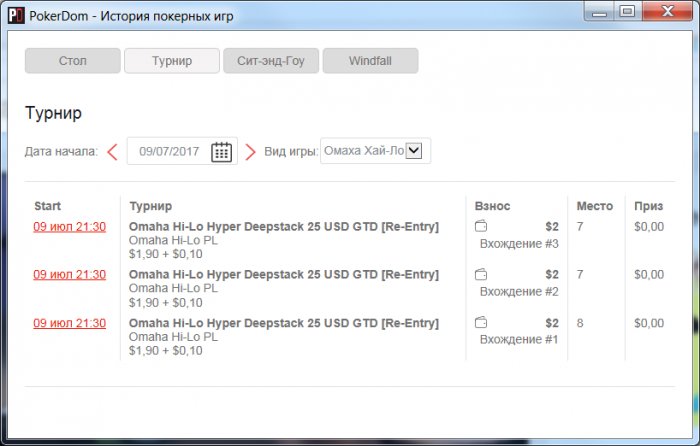Switch to the Стол tab
The height and width of the screenshot is (446, 700).
[73, 61]
